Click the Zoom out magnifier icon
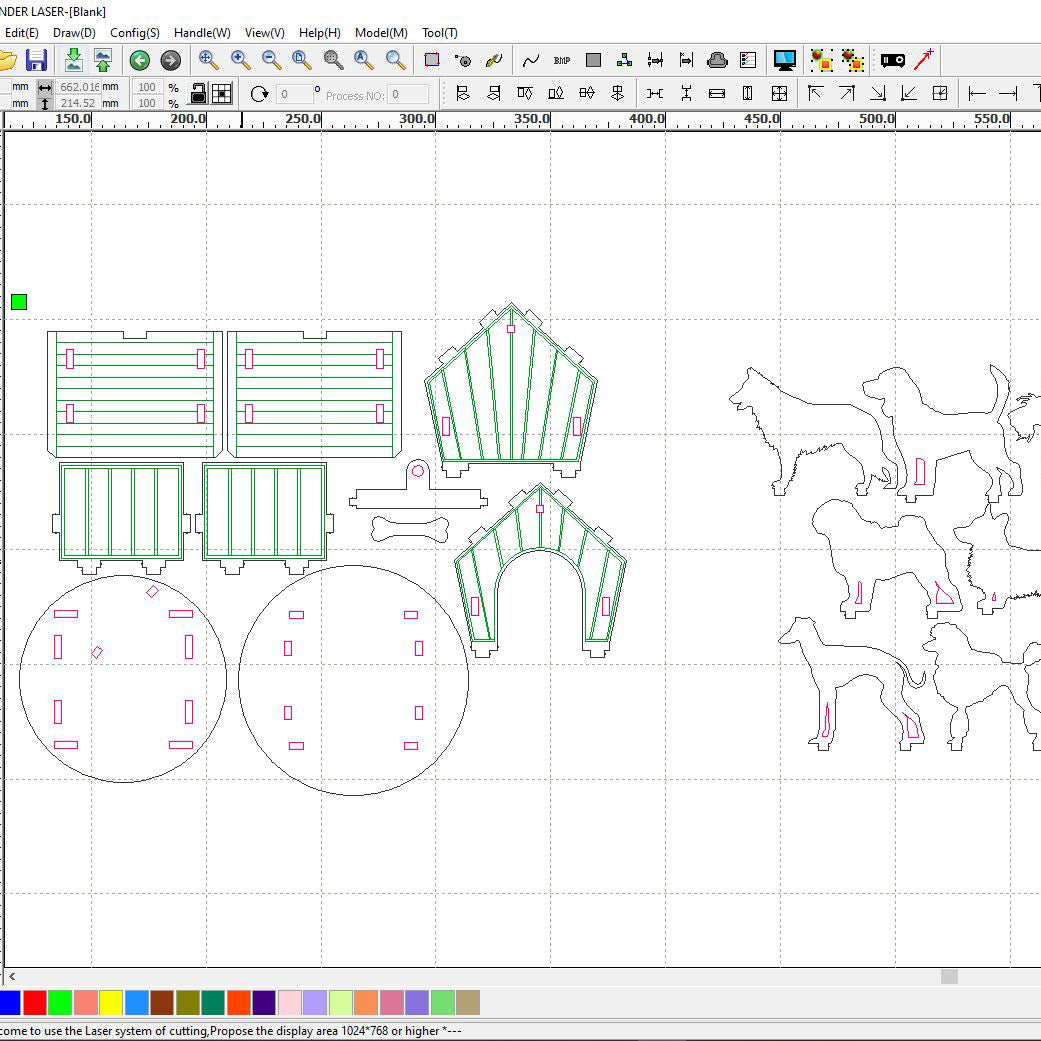 point(271,60)
